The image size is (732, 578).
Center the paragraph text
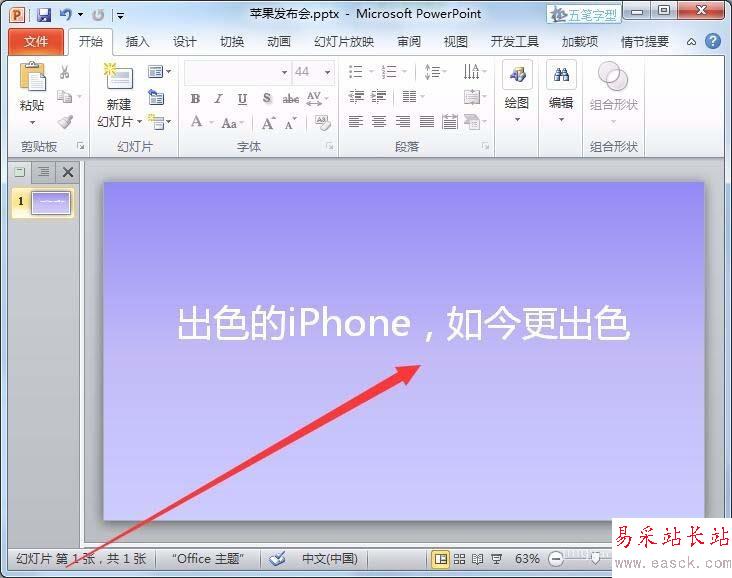(379, 122)
